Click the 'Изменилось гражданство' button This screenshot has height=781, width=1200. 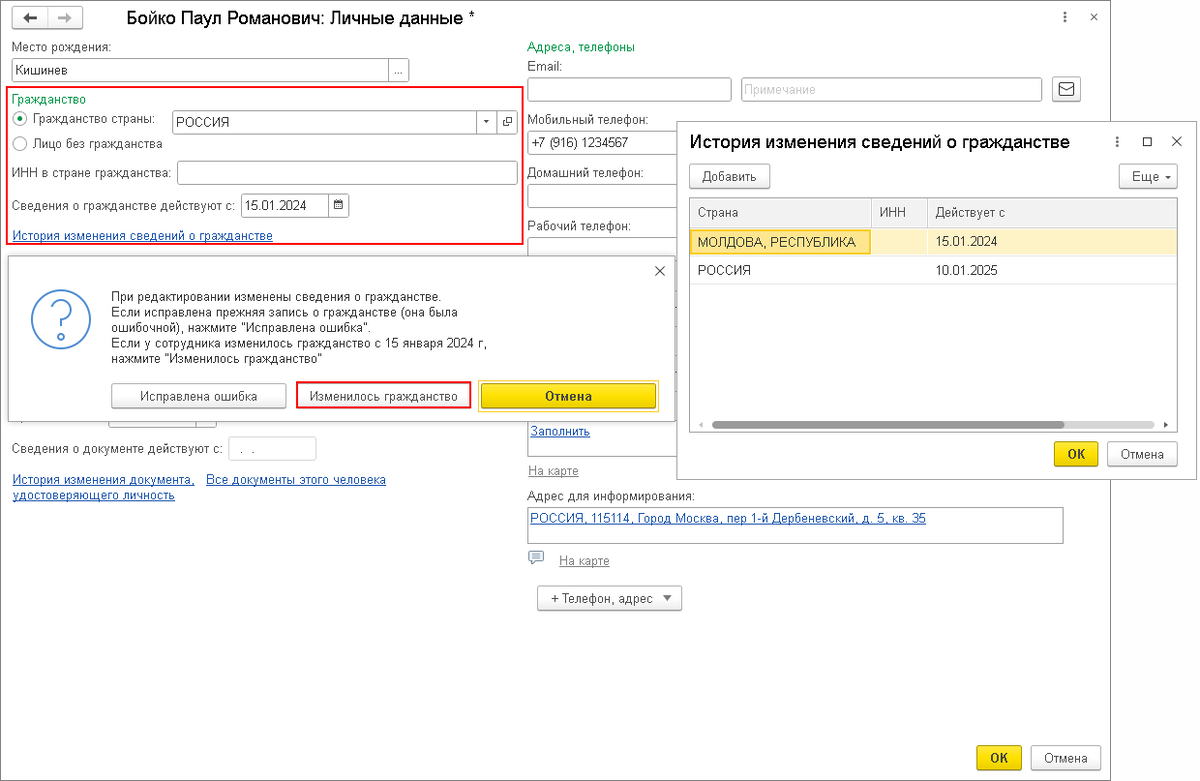click(x=384, y=396)
